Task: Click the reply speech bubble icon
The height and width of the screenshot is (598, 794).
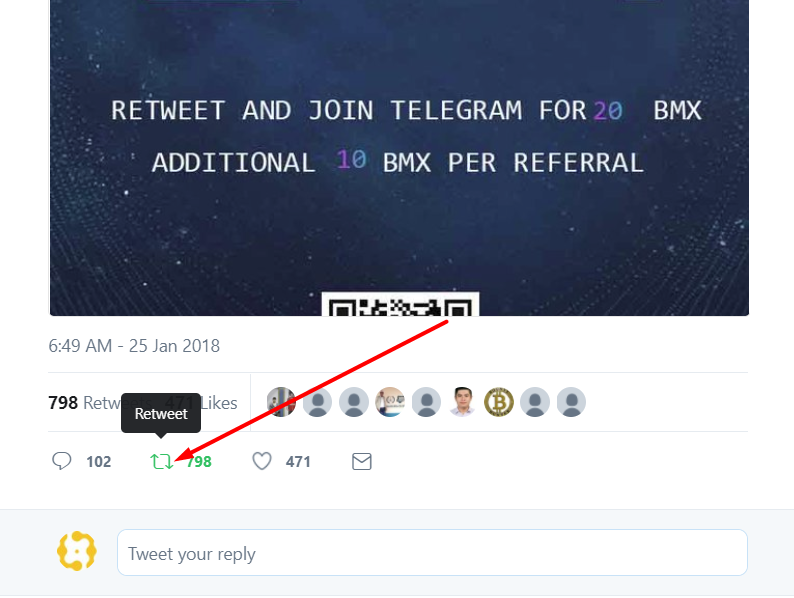Action: tap(62, 461)
